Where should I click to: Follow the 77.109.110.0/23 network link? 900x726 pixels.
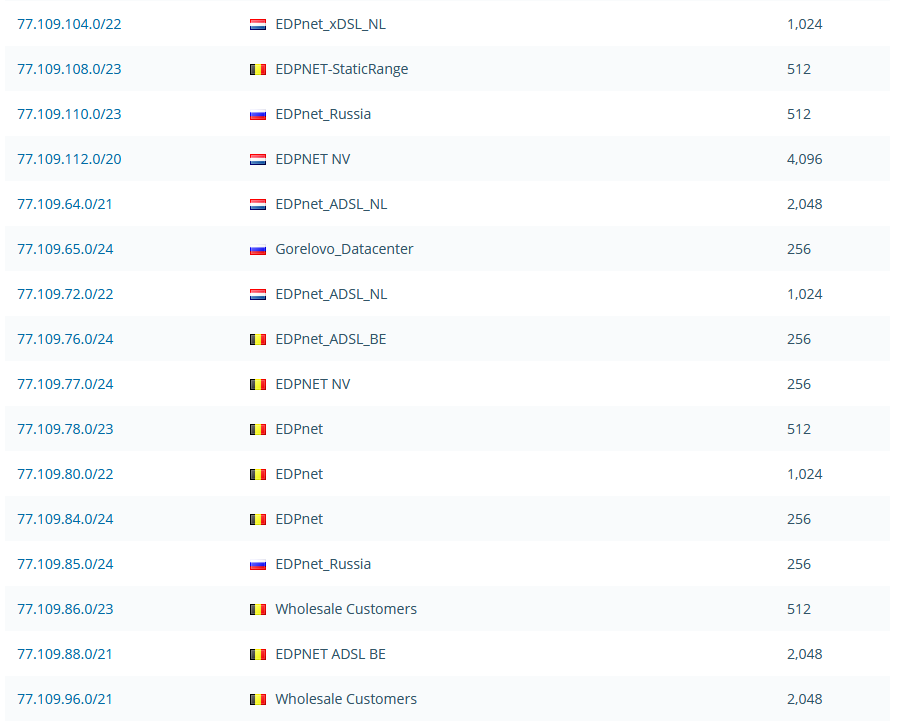[x=69, y=114]
